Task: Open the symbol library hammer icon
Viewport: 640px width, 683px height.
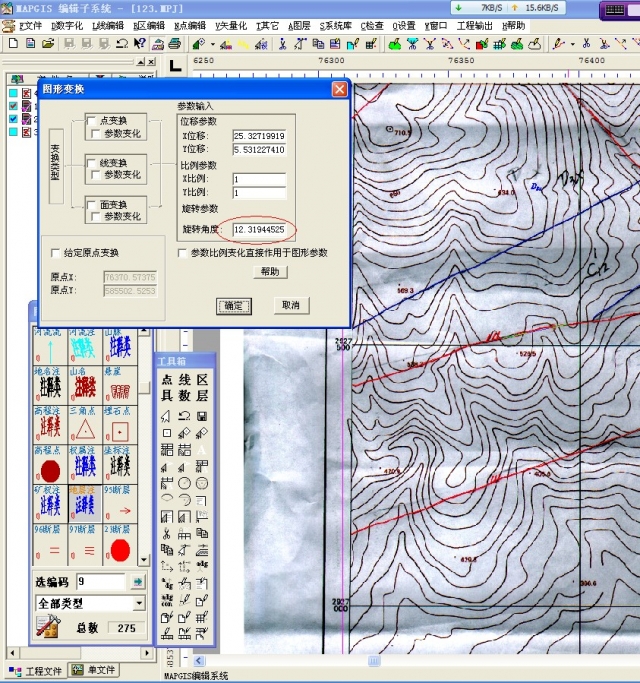Action: (x=47, y=626)
